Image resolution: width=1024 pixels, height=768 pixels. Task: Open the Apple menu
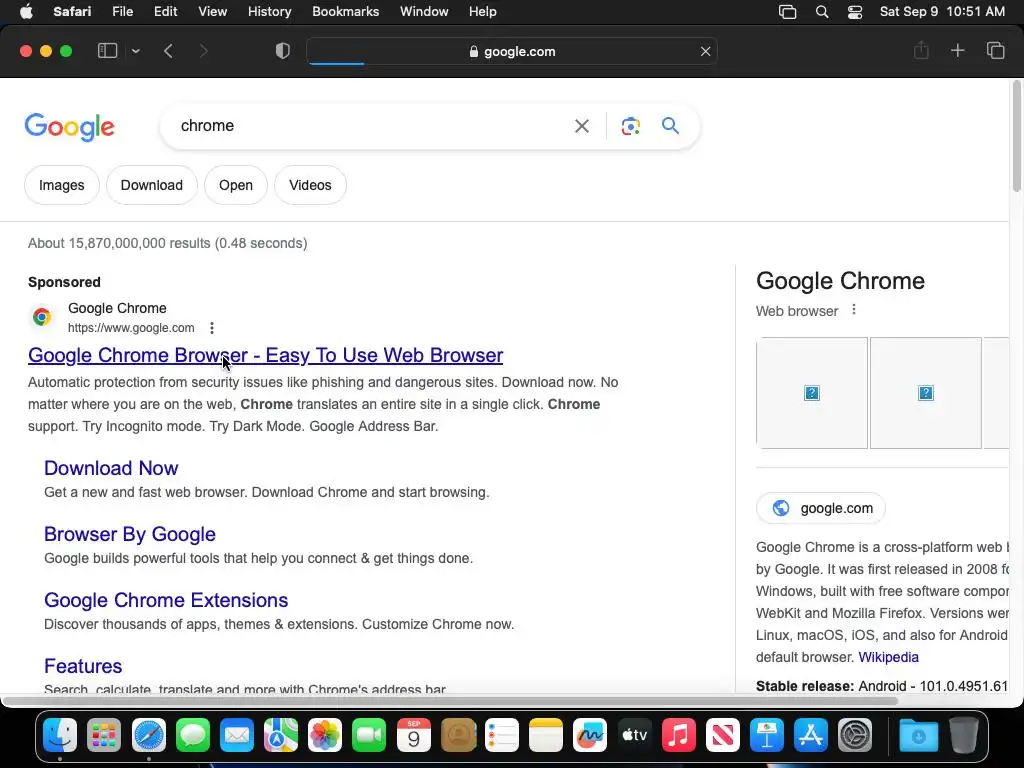coord(26,11)
